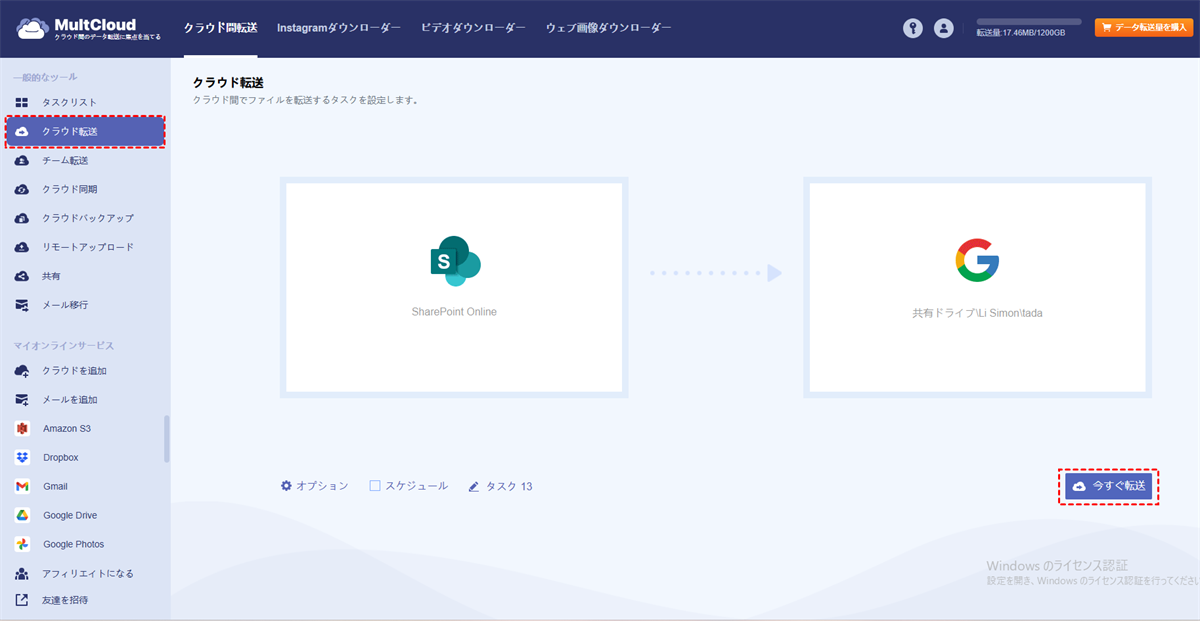Click the メール移行 icon
The width and height of the screenshot is (1200, 621).
click(22, 305)
